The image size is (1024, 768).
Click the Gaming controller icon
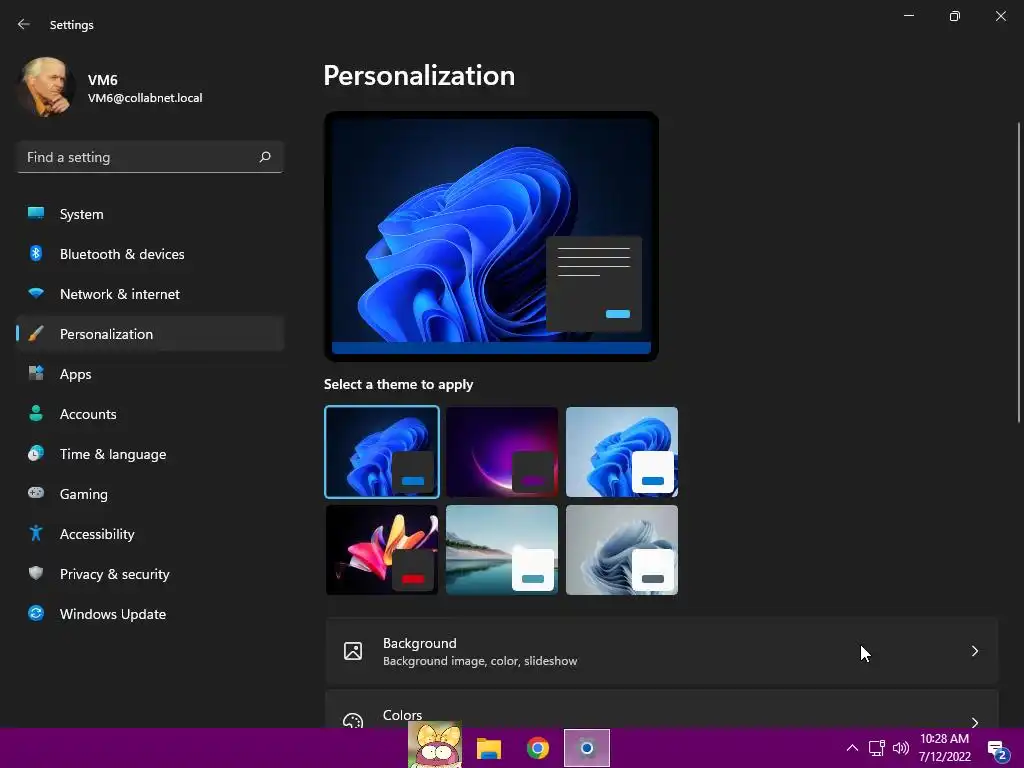[36, 493]
